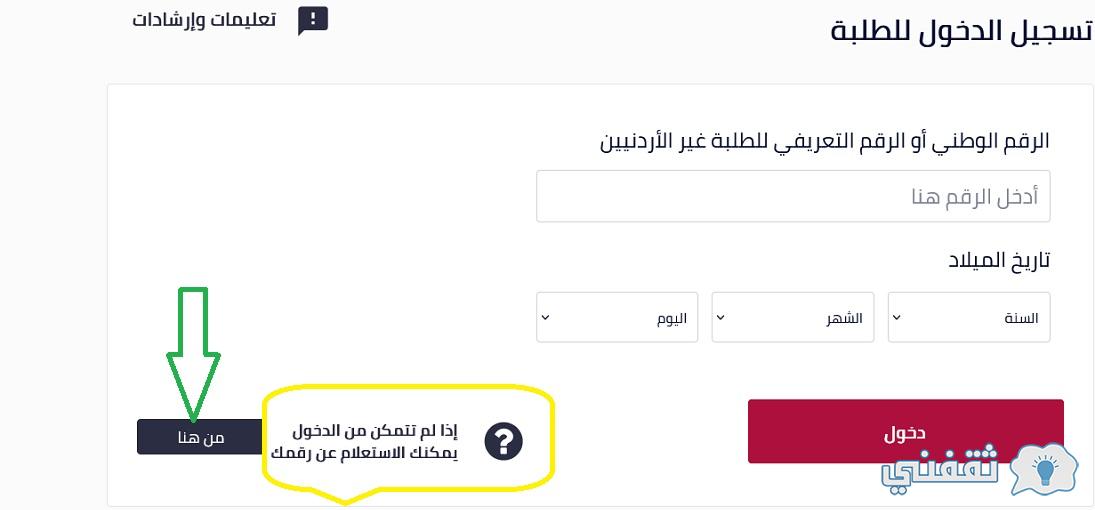Viewport: 1095px width, 510px height.
Task: Click the exclamation speech-bubble instructions icon
Action: pos(313,20)
